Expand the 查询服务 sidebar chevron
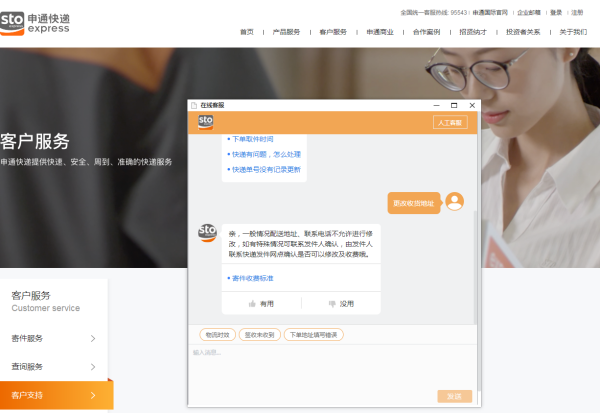 point(93,367)
